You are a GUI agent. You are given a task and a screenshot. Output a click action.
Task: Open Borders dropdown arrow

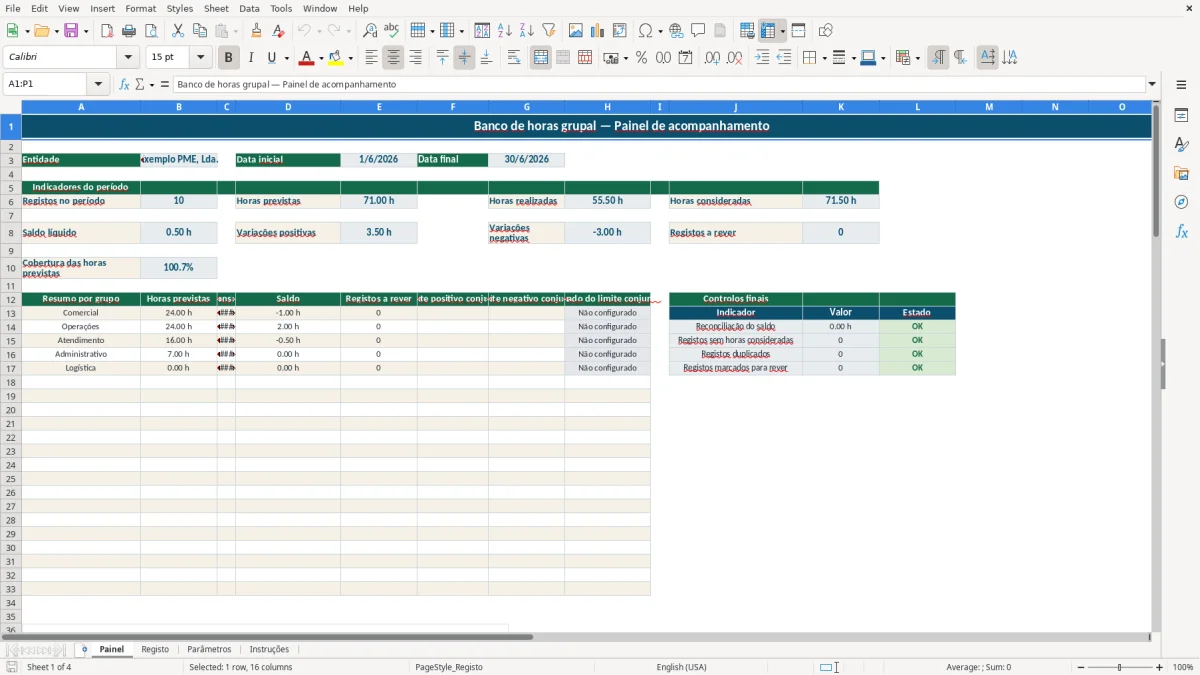823,58
